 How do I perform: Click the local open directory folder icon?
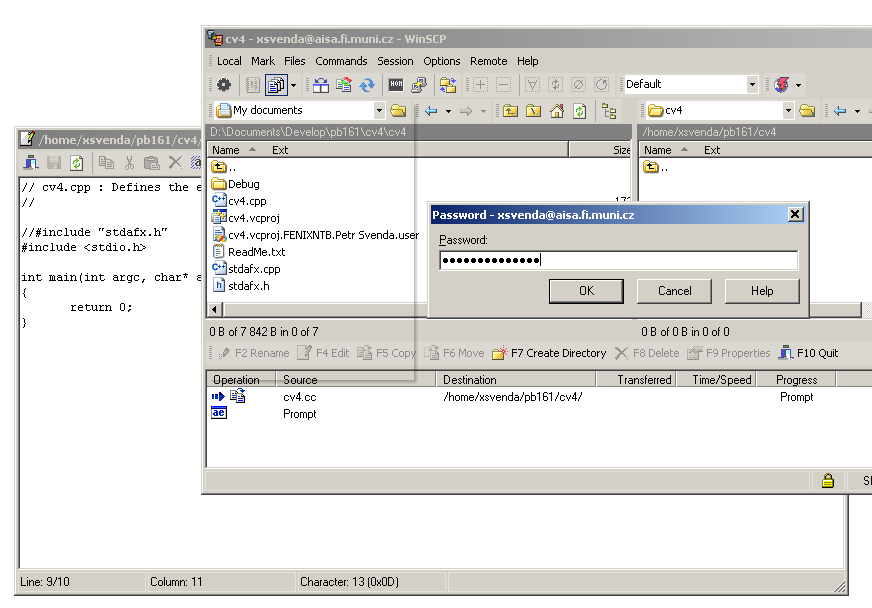398,111
